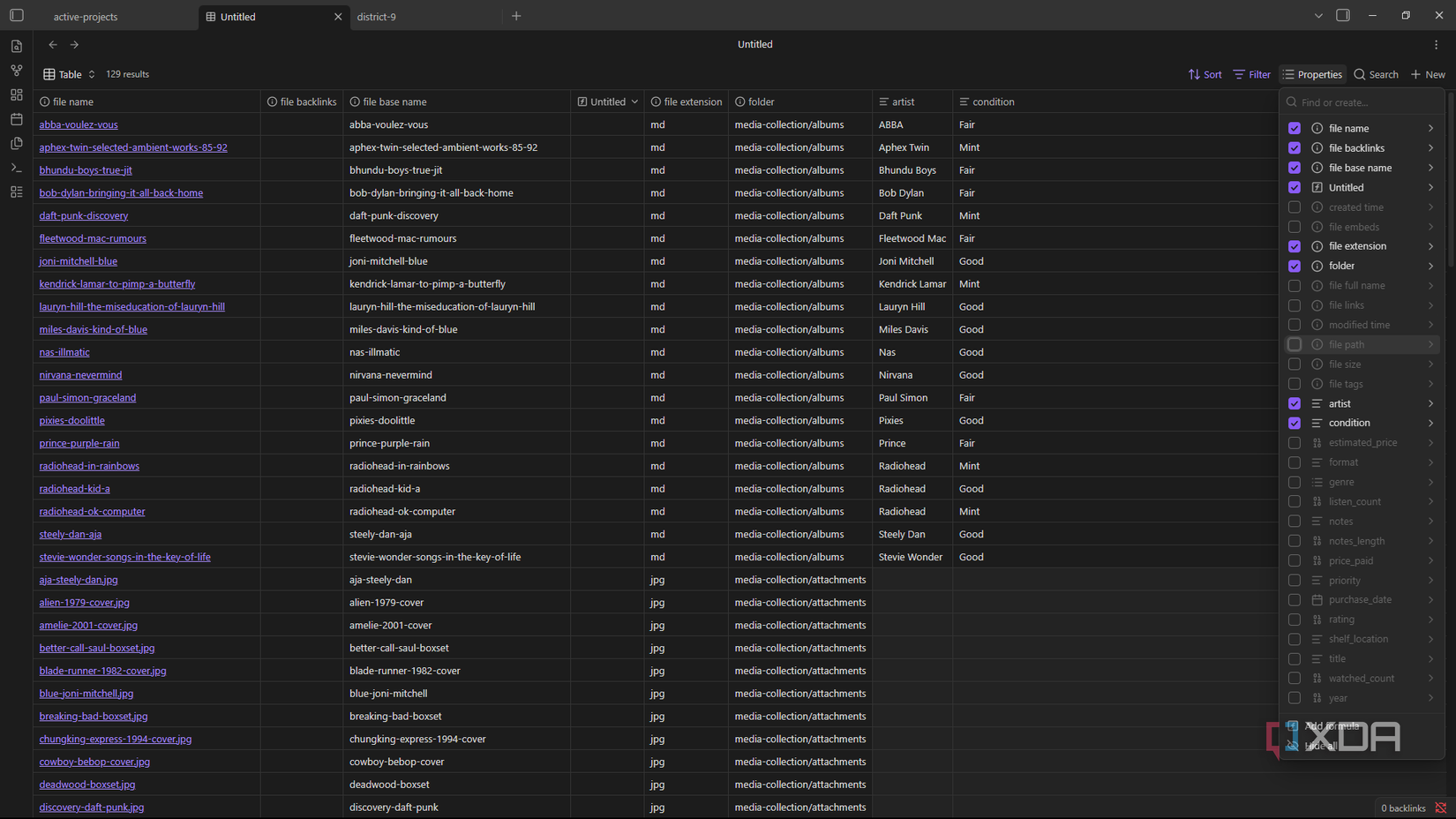Open graph view from the ribbon
This screenshot has height=819, width=1456.
(x=17, y=71)
